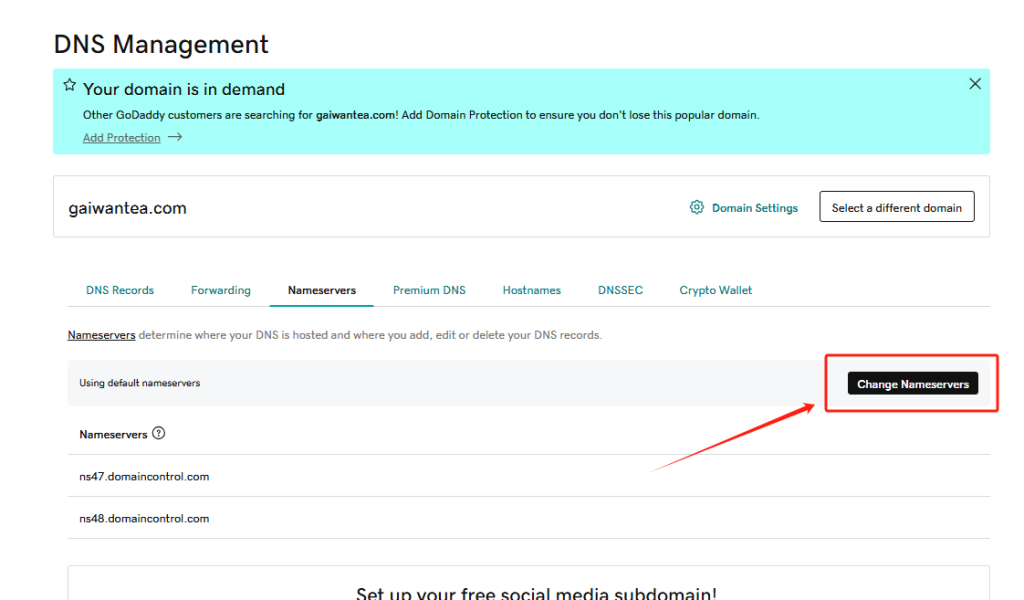Viewport: 1024px width, 600px height.
Task: Click the Domain Settings gear icon
Action: [x=697, y=208]
